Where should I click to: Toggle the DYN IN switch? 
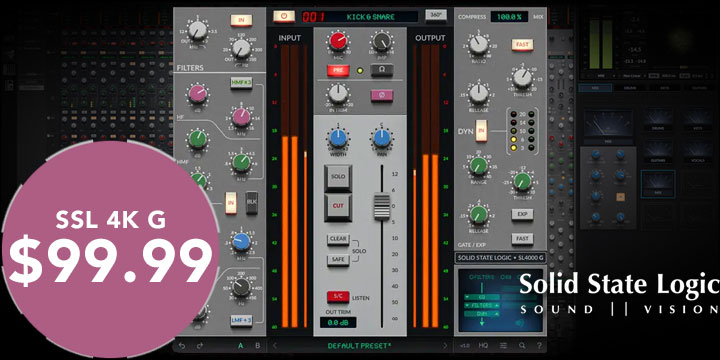(481, 131)
